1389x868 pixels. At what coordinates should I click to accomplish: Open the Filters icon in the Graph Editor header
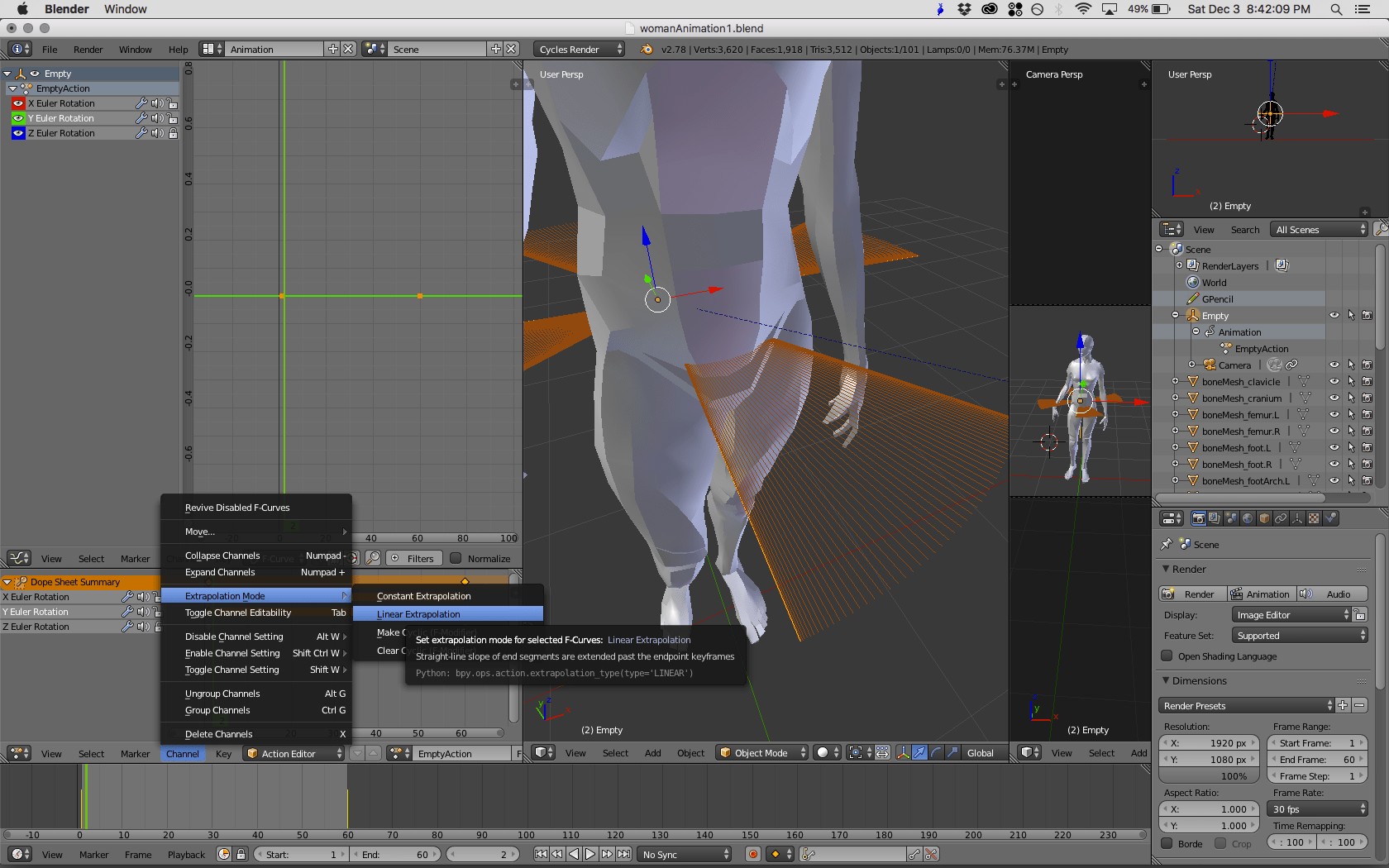[413, 558]
